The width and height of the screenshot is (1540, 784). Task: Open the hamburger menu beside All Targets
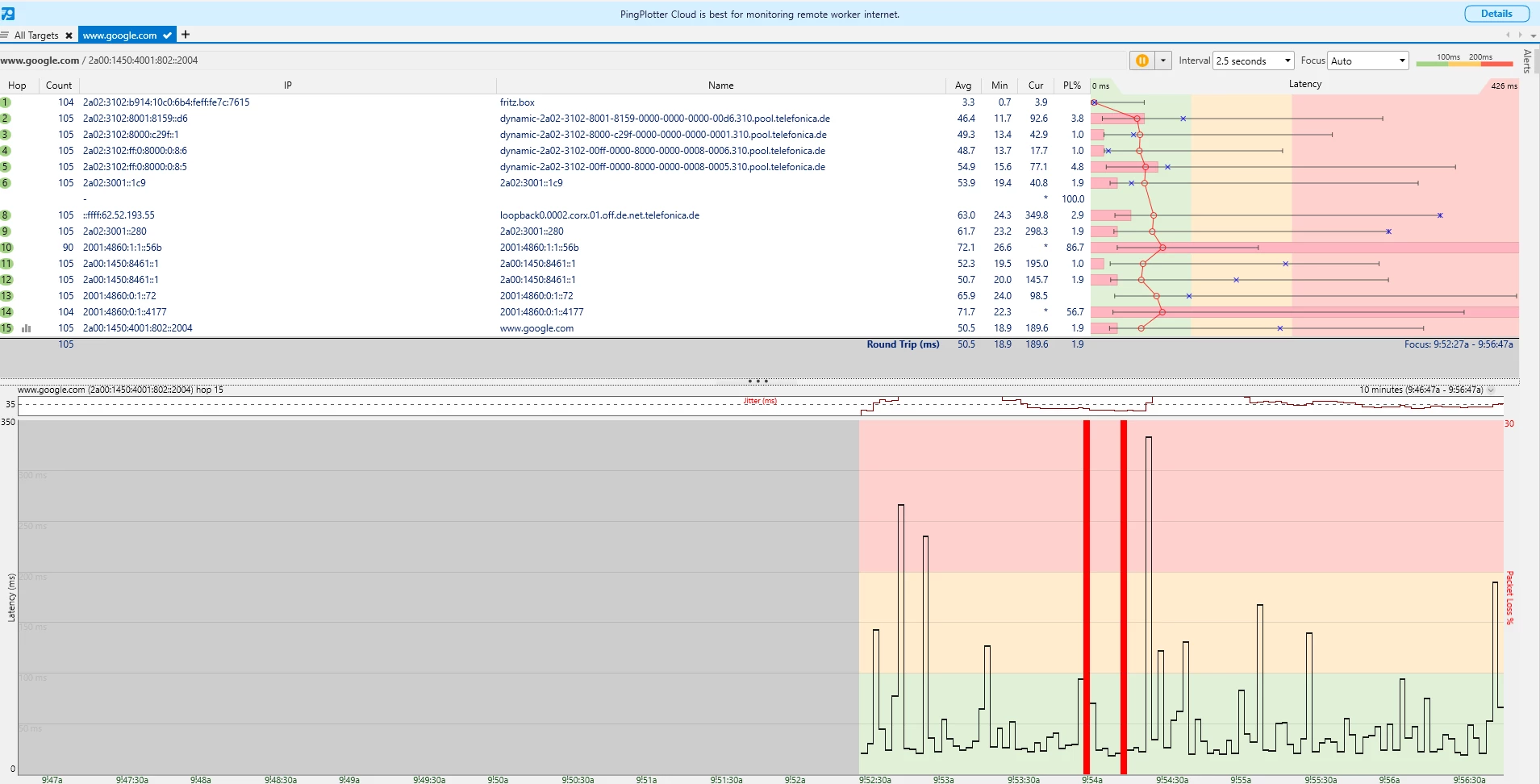pyautogui.click(x=5, y=35)
